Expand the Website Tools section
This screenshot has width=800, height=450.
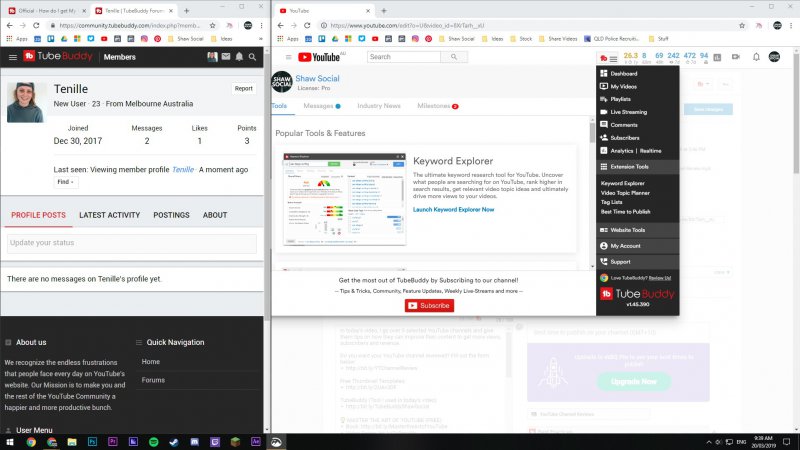[x=626, y=230]
